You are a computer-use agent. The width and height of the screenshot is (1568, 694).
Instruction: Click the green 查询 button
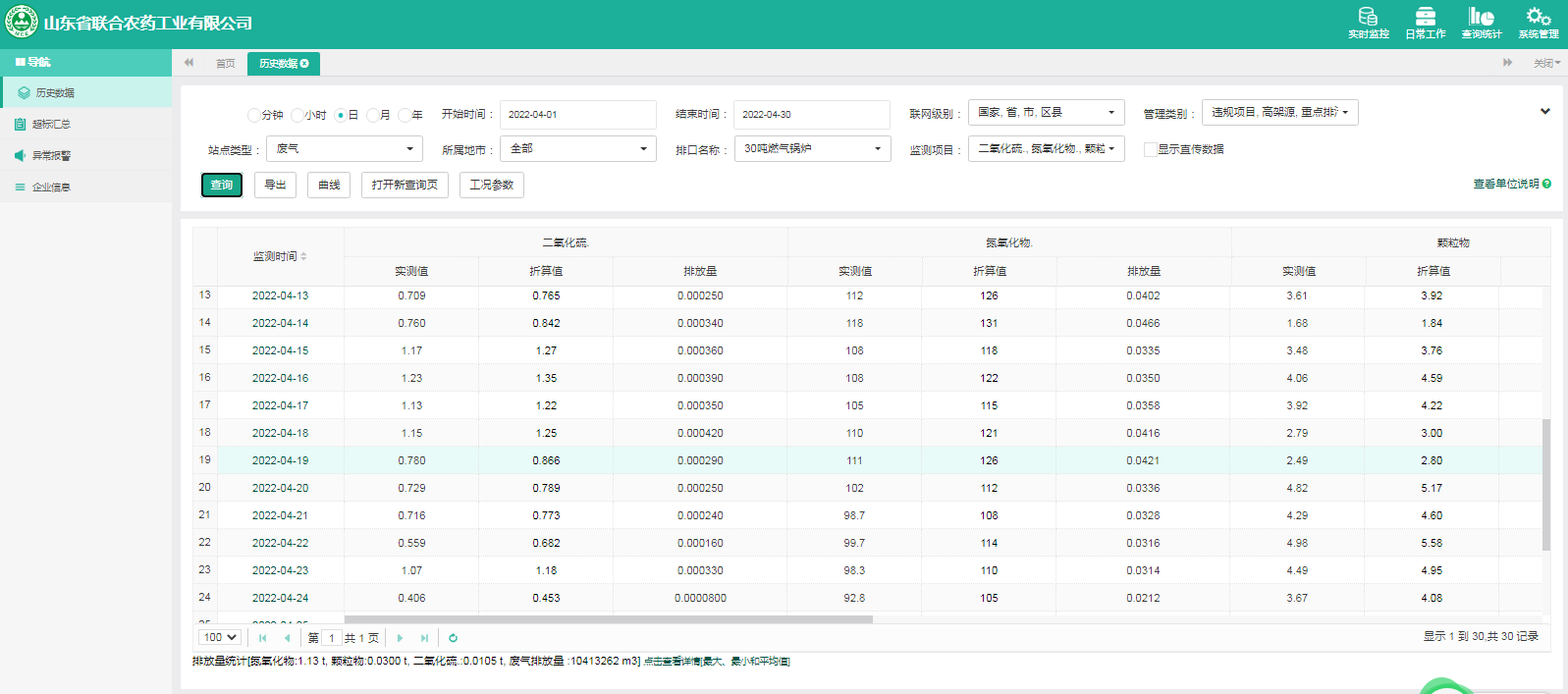click(222, 185)
